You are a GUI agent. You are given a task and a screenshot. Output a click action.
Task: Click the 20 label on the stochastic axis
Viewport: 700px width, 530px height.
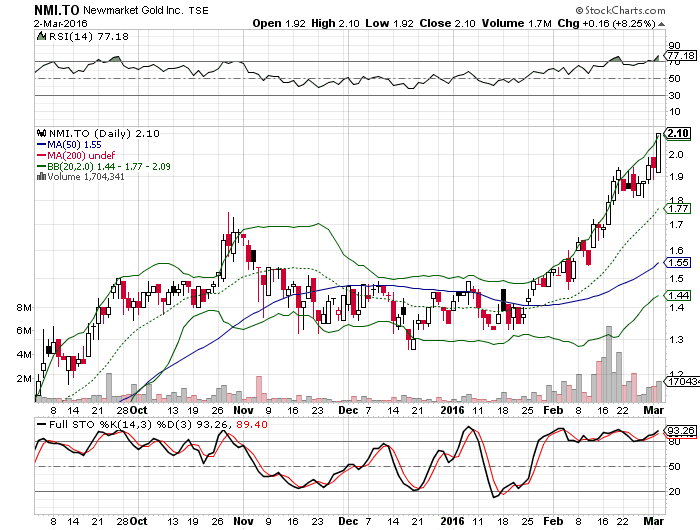675,492
